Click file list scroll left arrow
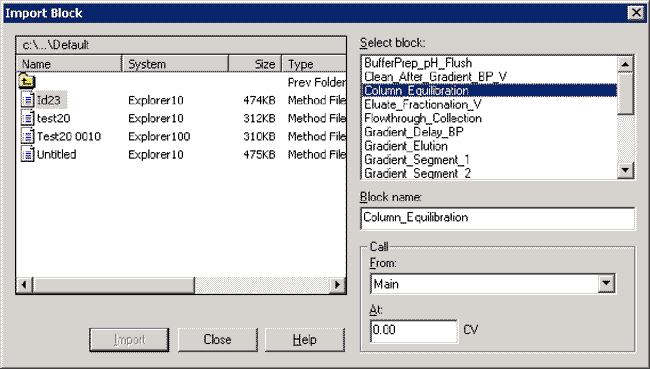The width and height of the screenshot is (650, 369). (24, 285)
